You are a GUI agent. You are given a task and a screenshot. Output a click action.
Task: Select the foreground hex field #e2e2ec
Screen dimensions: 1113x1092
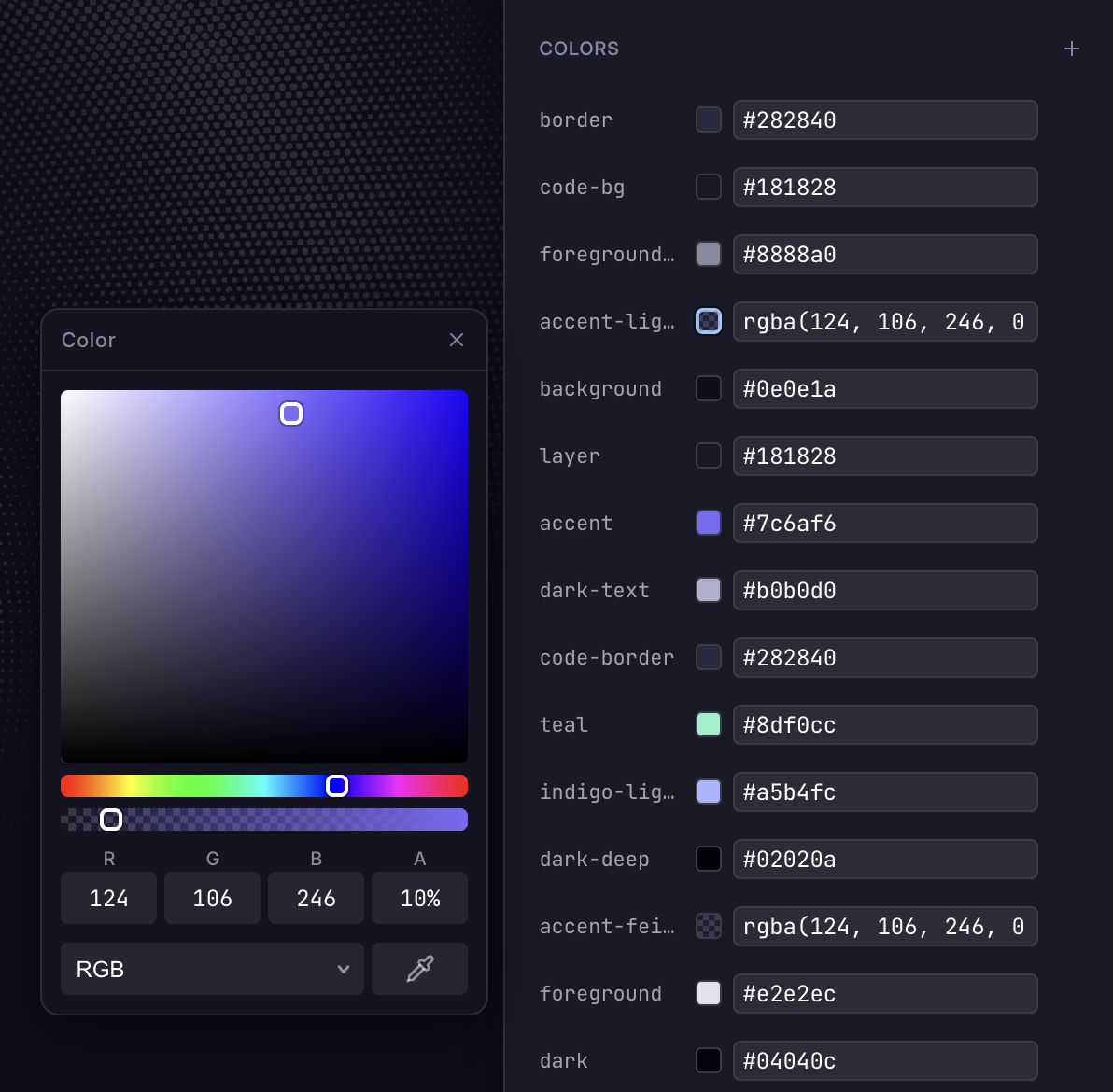[885, 993]
